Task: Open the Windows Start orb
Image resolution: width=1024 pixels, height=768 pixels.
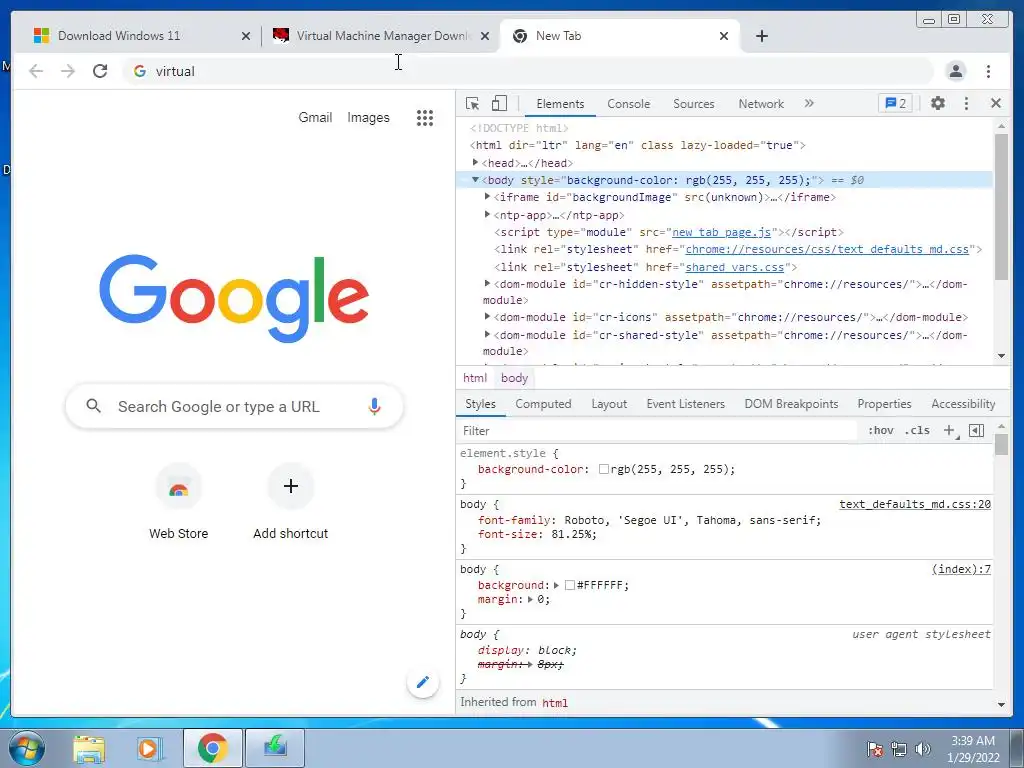Action: [27, 748]
